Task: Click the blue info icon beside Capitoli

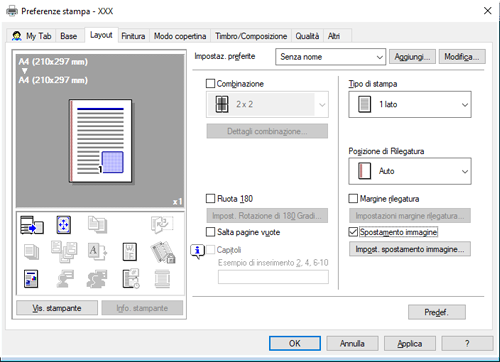Action: tap(197, 251)
